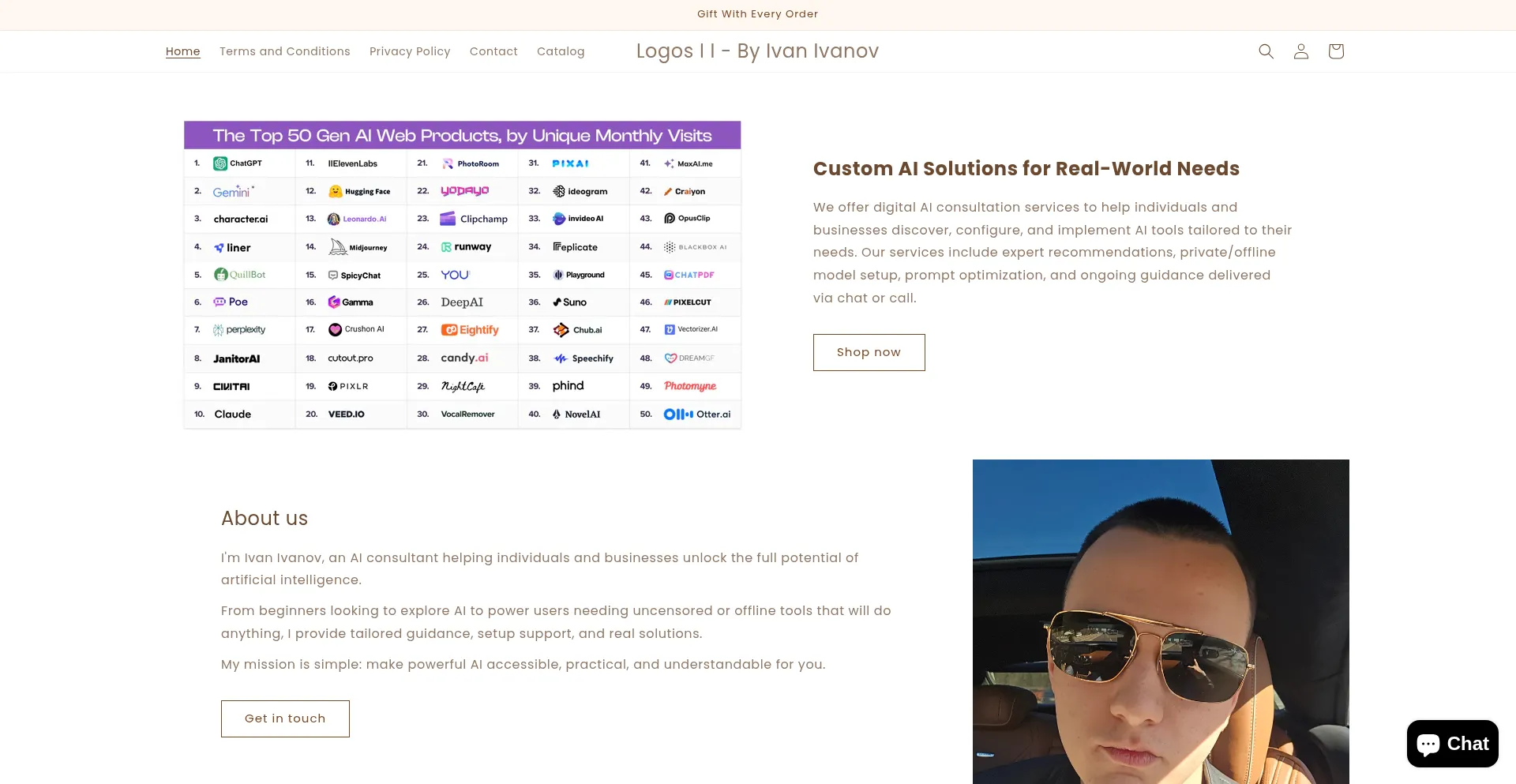This screenshot has width=1516, height=784.
Task: Click the account login icon
Action: tap(1300, 51)
